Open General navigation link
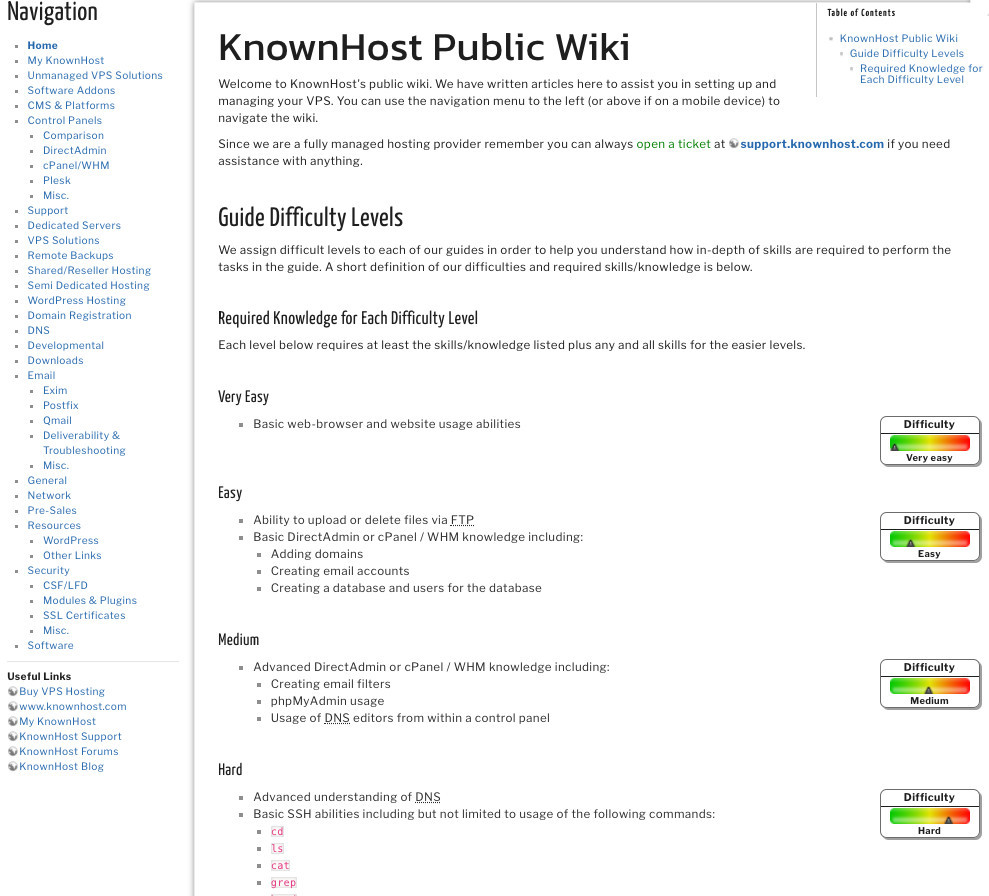This screenshot has height=896, width=989. (47, 480)
